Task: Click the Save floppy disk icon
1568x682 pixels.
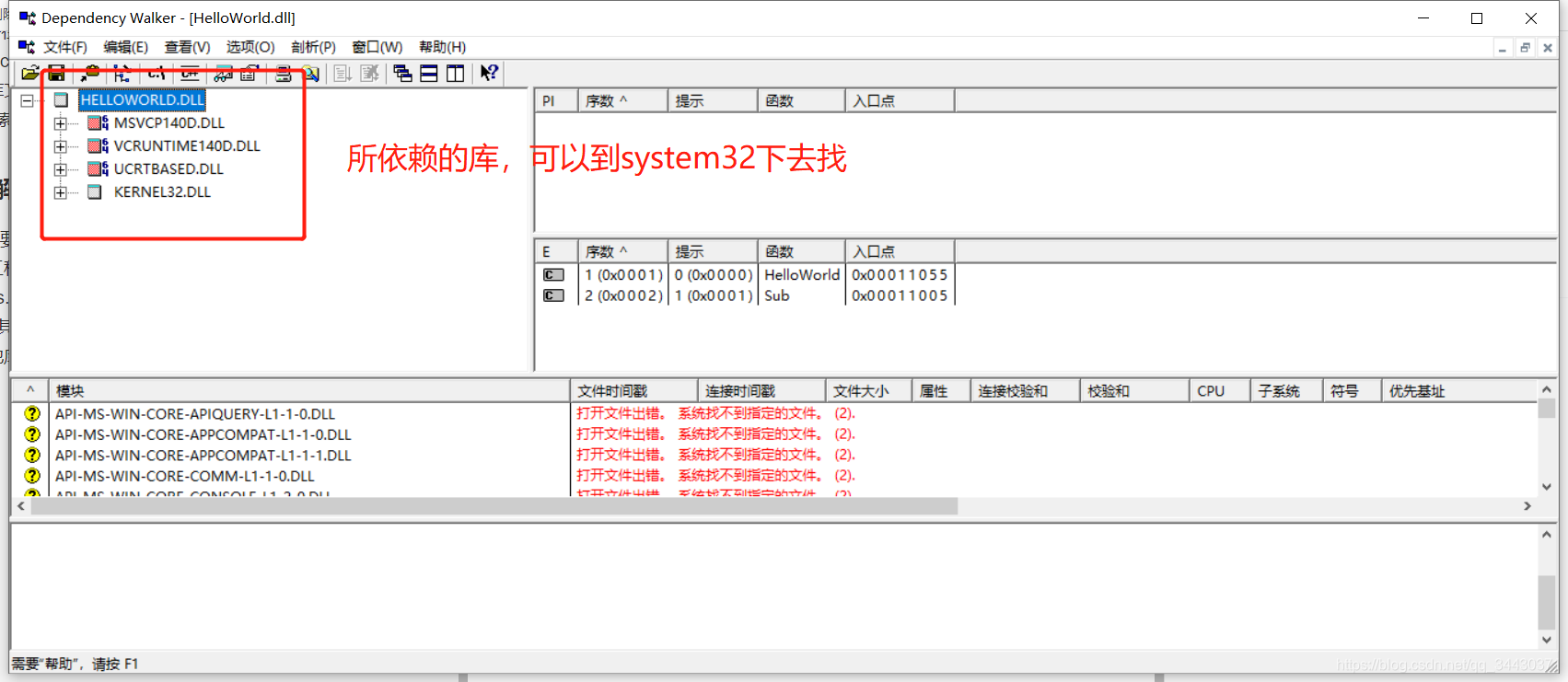Action: pyautogui.click(x=56, y=74)
